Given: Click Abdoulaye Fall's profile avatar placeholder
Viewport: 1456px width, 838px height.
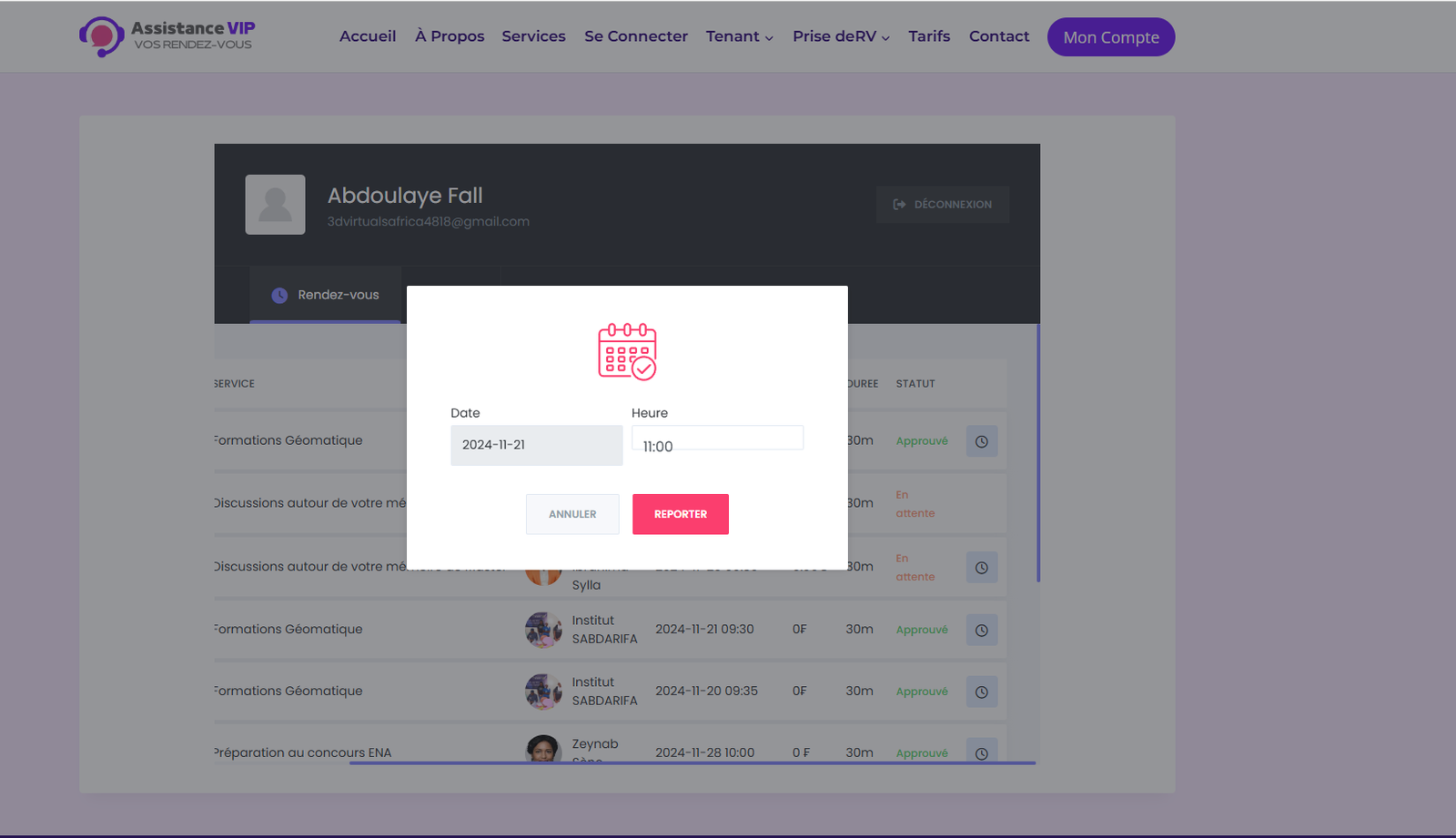Looking at the screenshot, I should tap(275, 205).
